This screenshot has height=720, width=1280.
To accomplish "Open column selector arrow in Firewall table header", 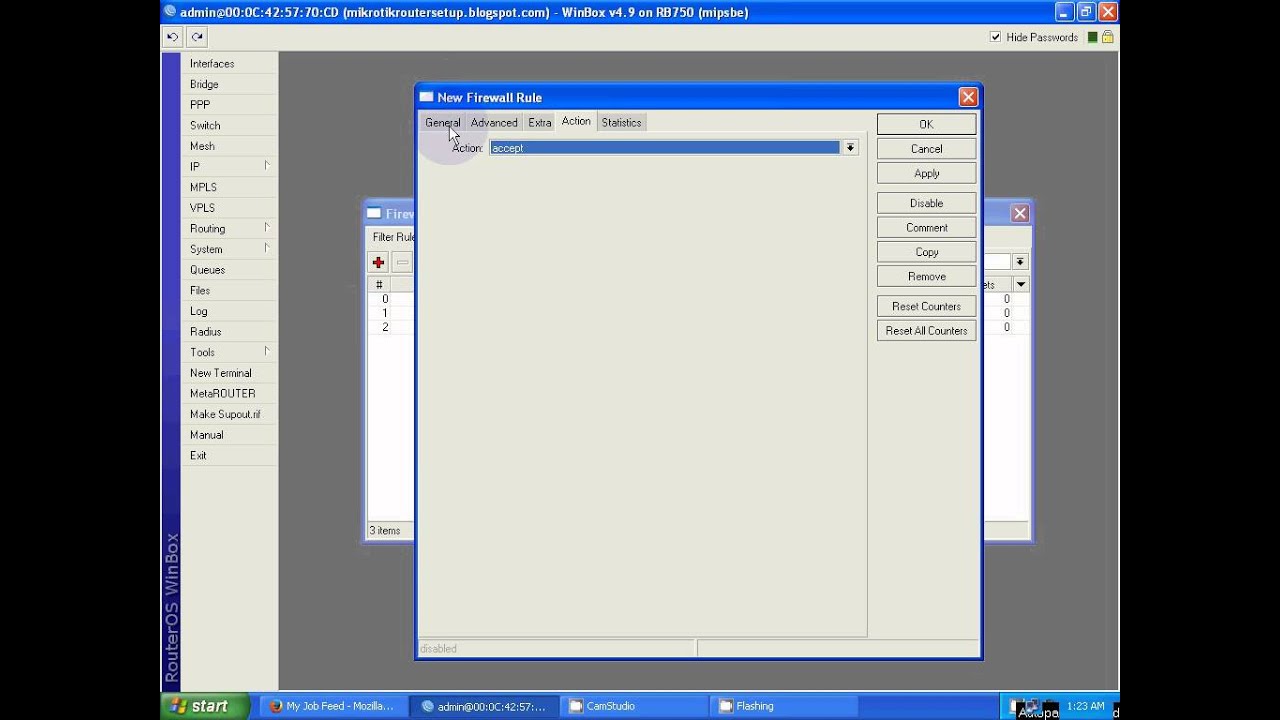I will [x=1020, y=285].
